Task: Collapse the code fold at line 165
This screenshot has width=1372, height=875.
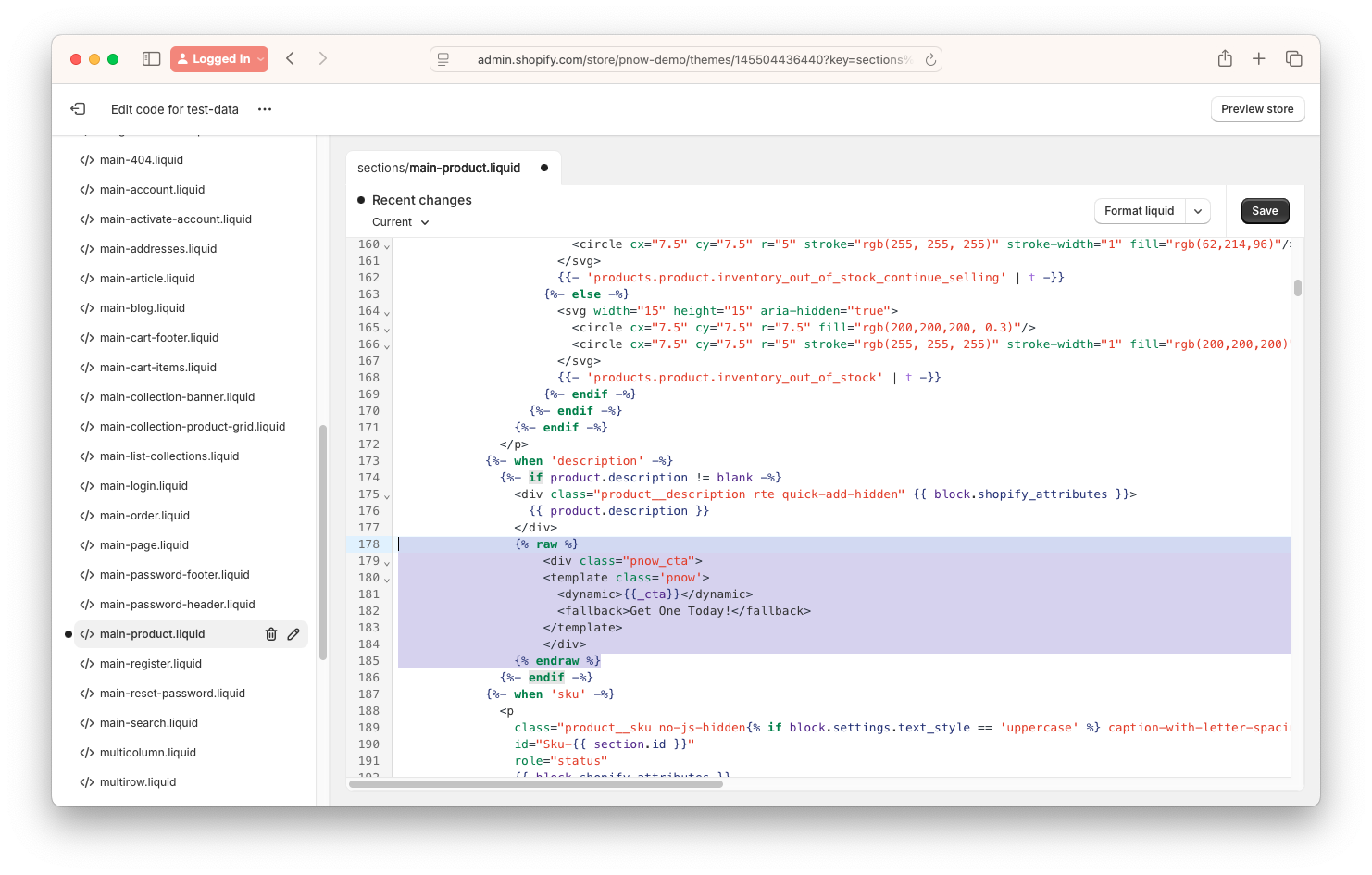Action: 387,330
